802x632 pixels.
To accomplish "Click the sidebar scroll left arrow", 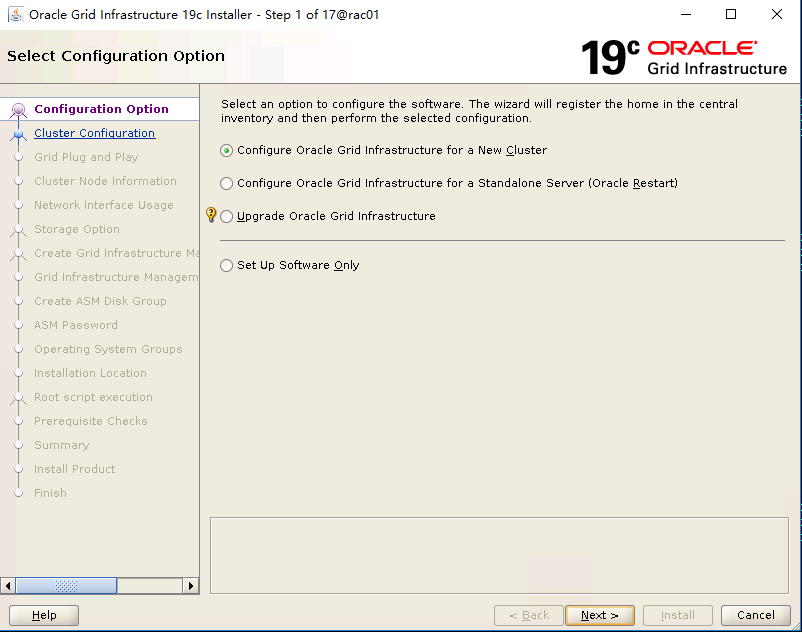I will (x=8, y=586).
